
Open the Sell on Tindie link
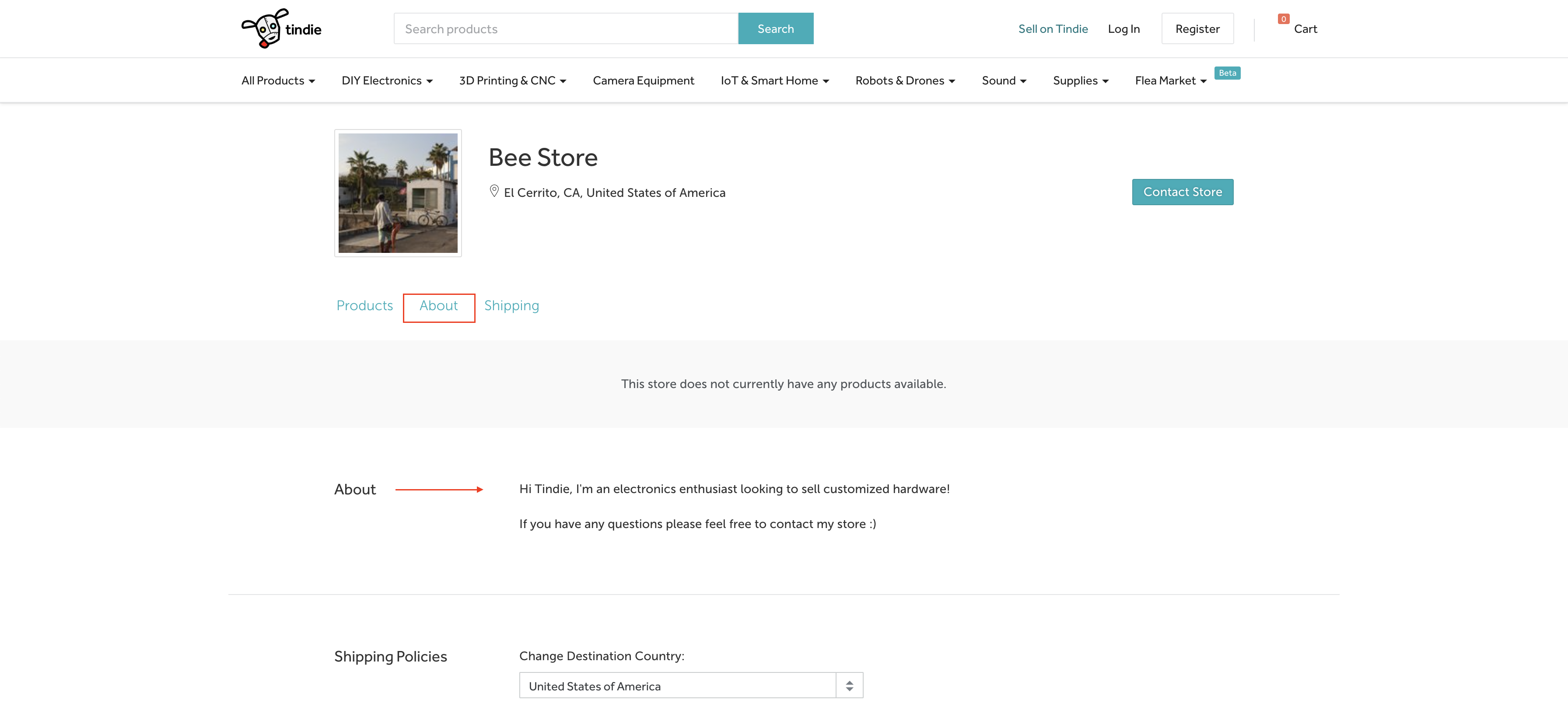pyautogui.click(x=1053, y=29)
